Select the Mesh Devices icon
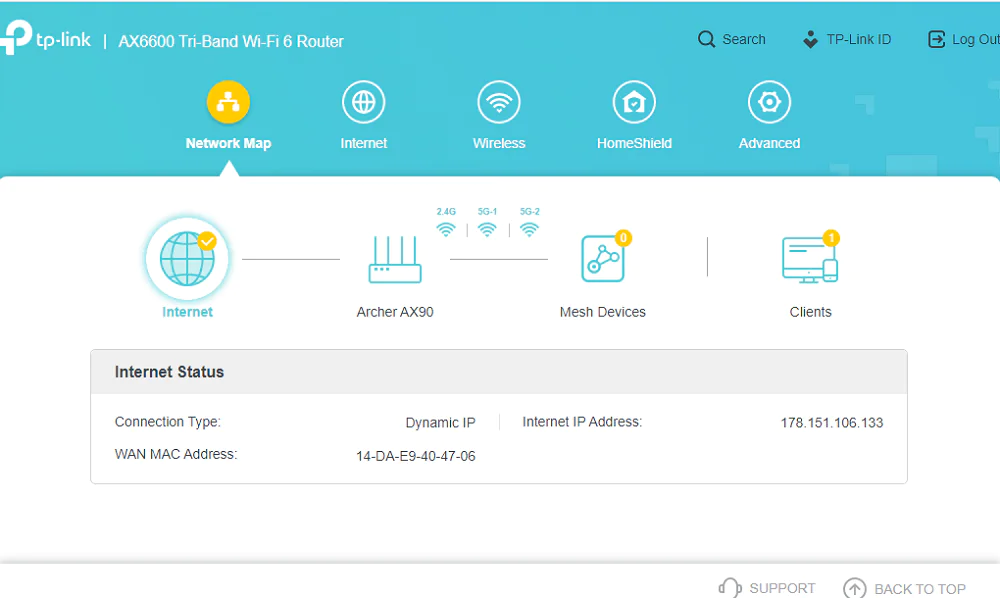 603,259
